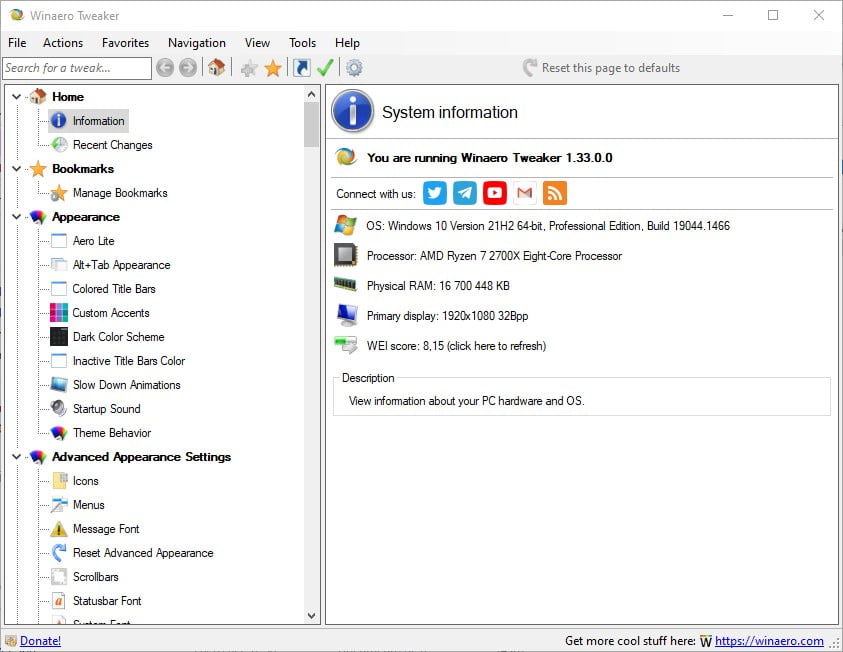Click the Search for a tweak field
The image size is (843, 652).
point(77,68)
